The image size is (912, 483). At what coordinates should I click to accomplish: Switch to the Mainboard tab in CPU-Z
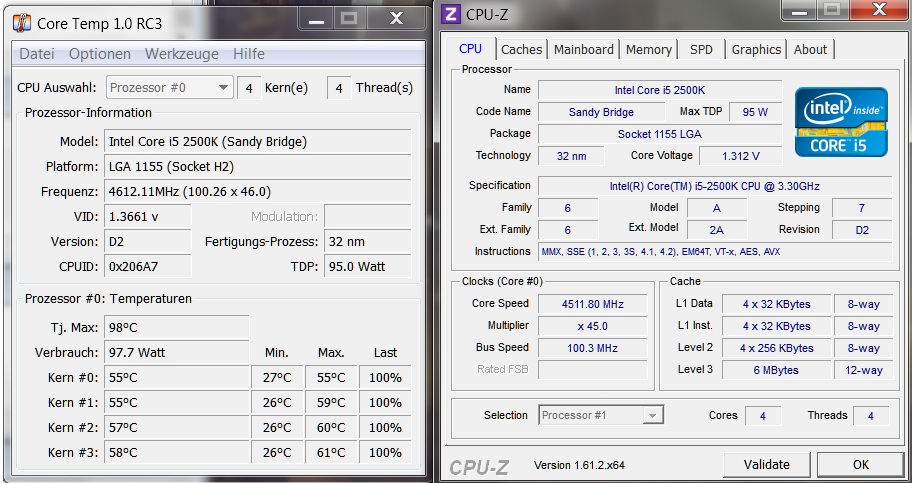click(583, 50)
